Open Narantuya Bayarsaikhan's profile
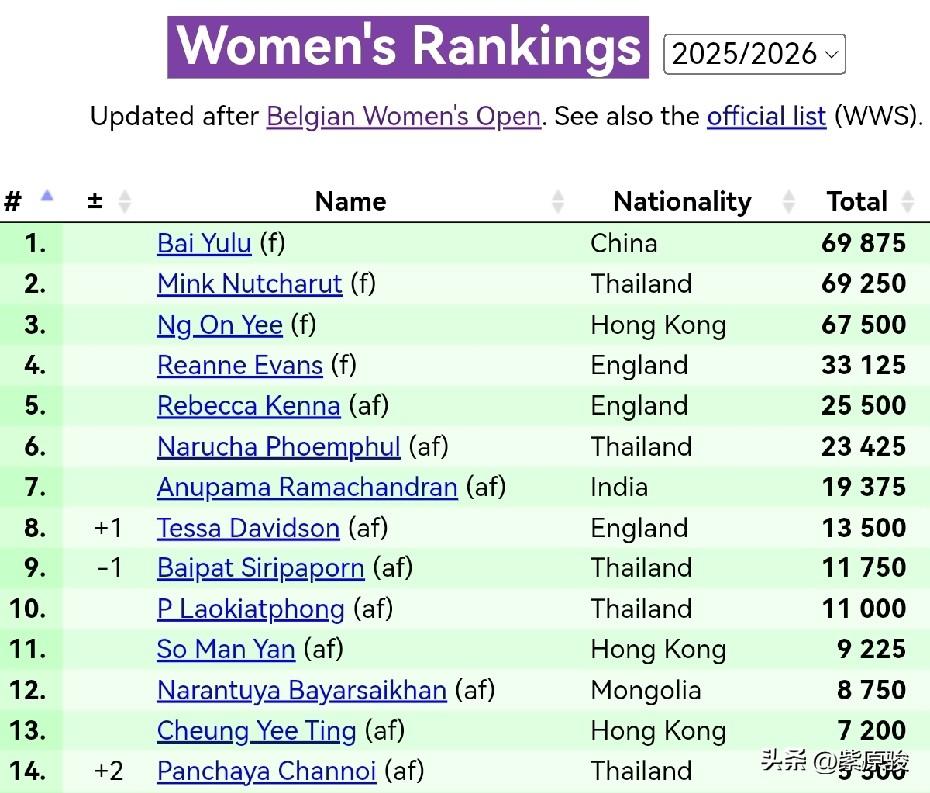This screenshot has width=930, height=793. (301, 690)
